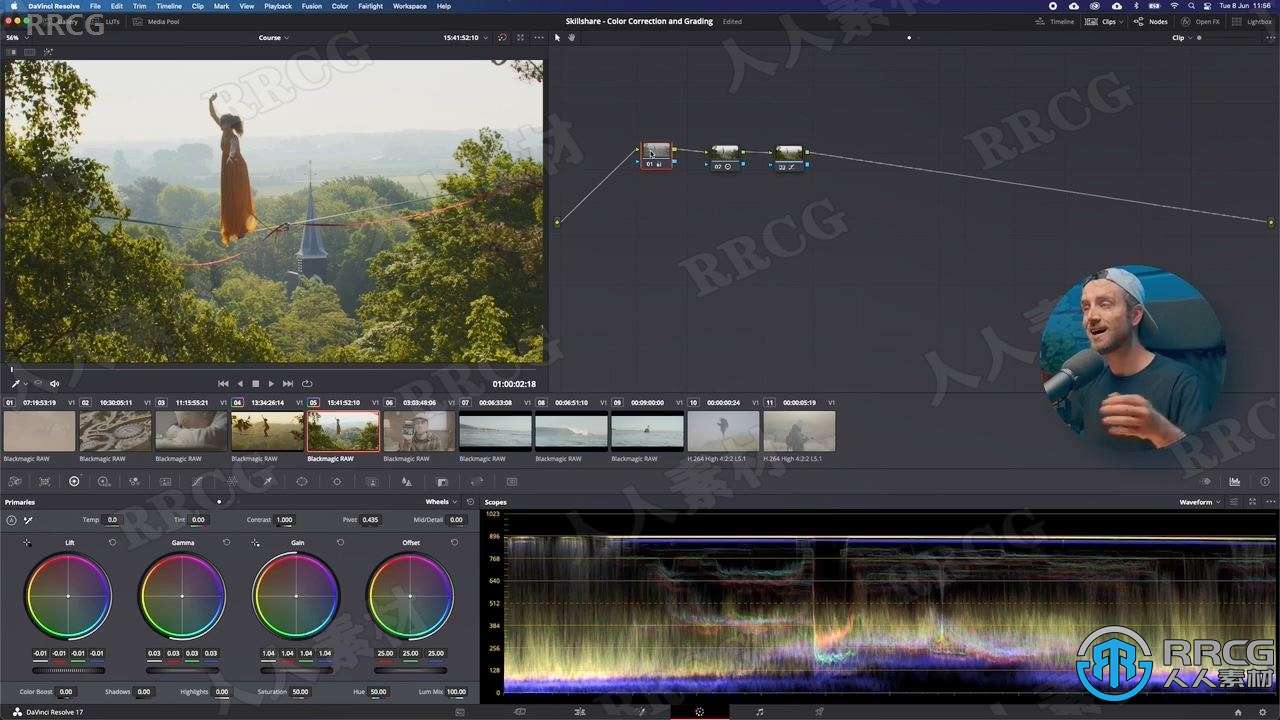
Task: Open the Clip node graph dropdown
Action: [1182, 38]
